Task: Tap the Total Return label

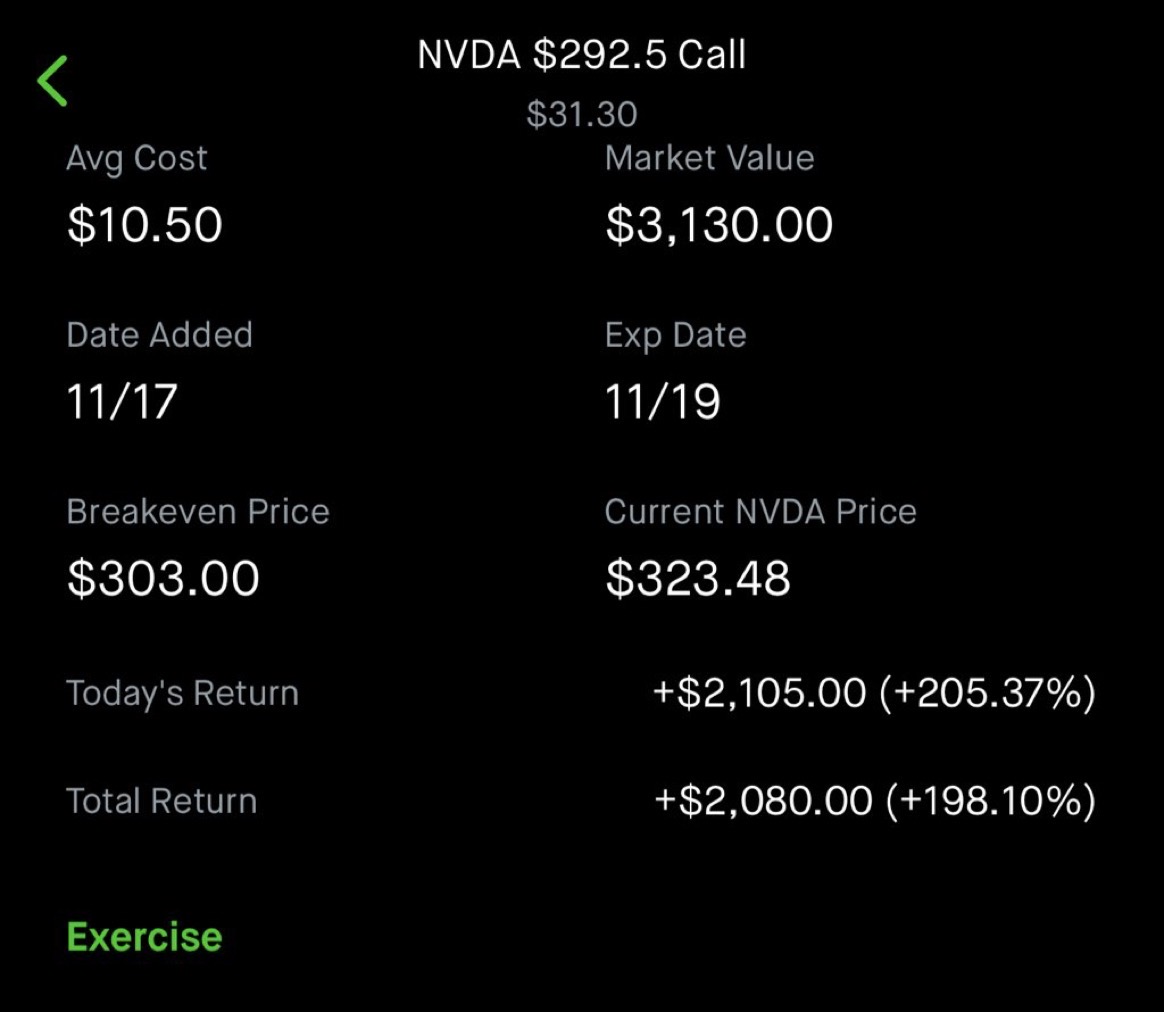Action: click(161, 801)
